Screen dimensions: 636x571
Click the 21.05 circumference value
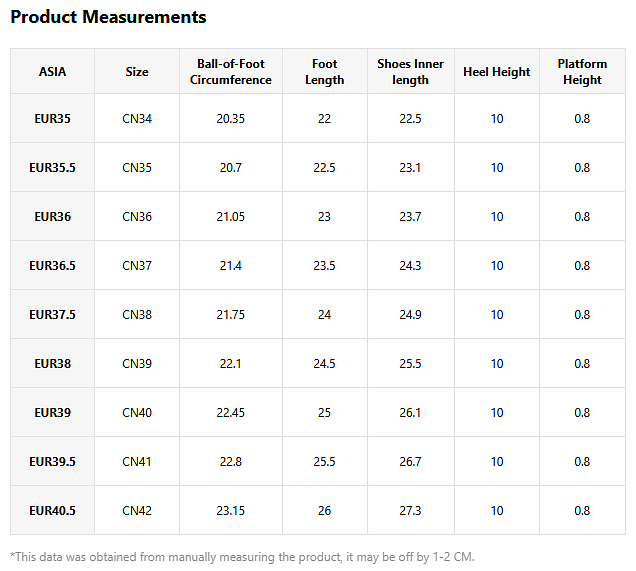point(231,217)
